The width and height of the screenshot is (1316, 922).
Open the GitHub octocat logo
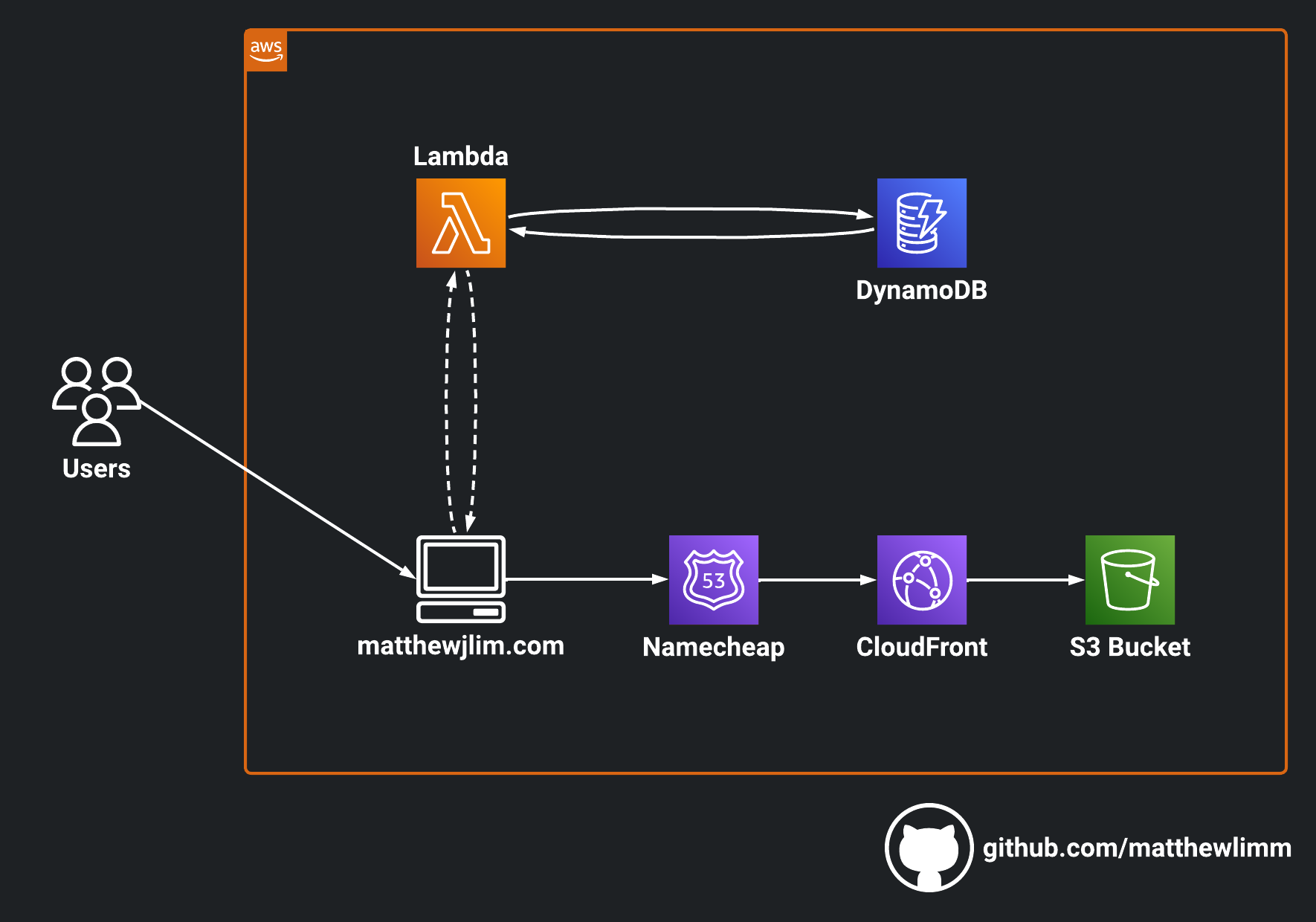[929, 848]
